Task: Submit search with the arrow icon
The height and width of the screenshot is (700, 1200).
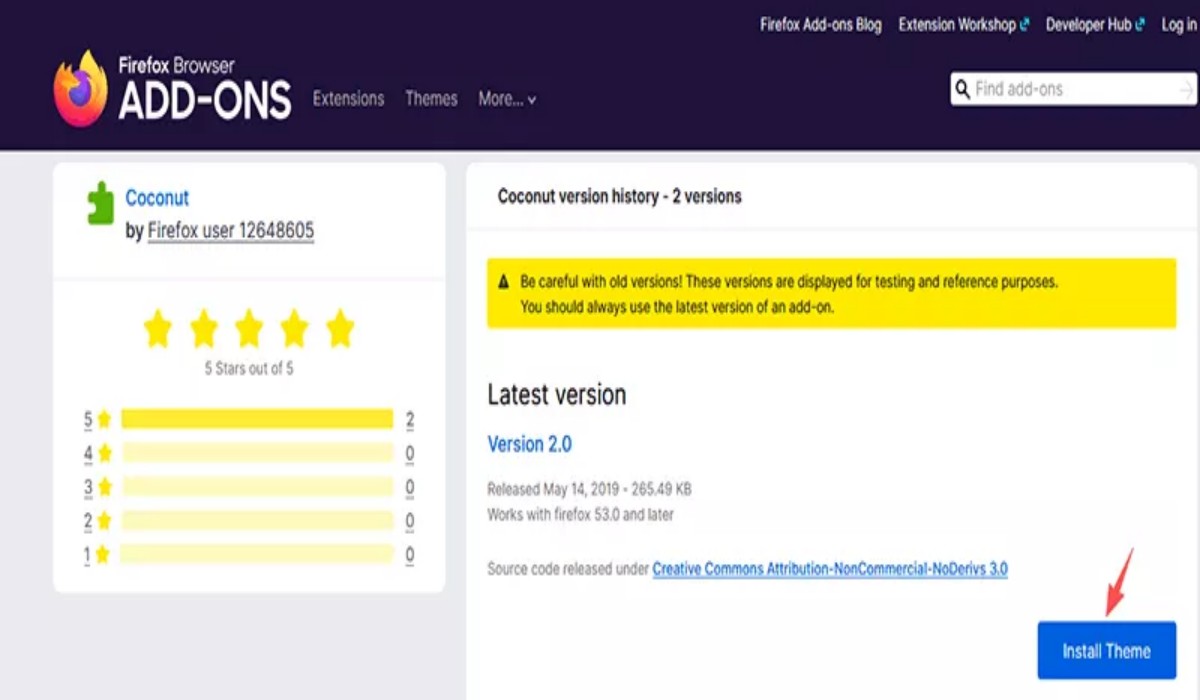Action: click(x=1186, y=90)
